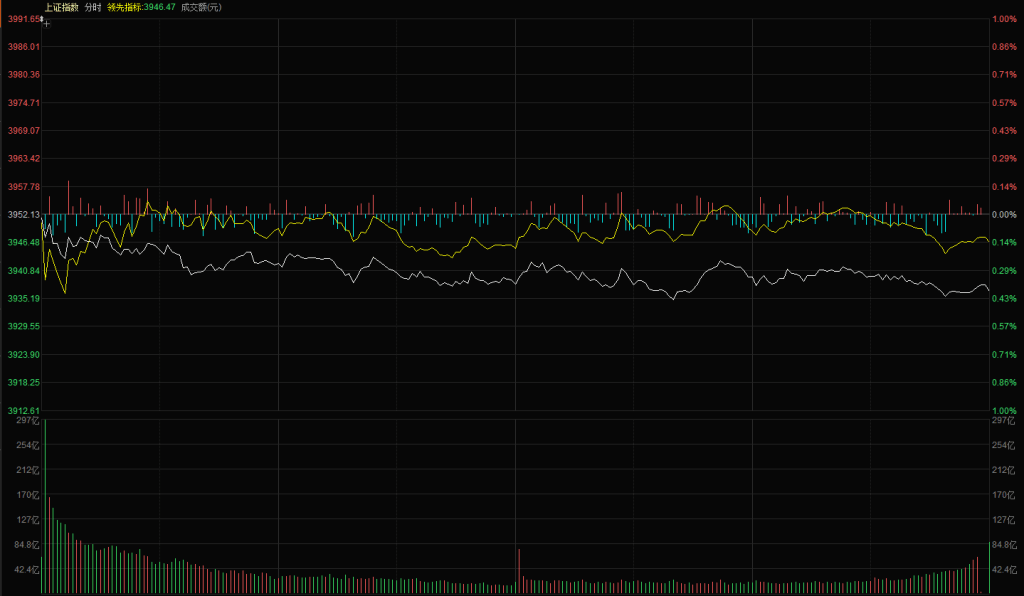
Task: Click the 297亿 left volume axis label
Action: click(27, 420)
